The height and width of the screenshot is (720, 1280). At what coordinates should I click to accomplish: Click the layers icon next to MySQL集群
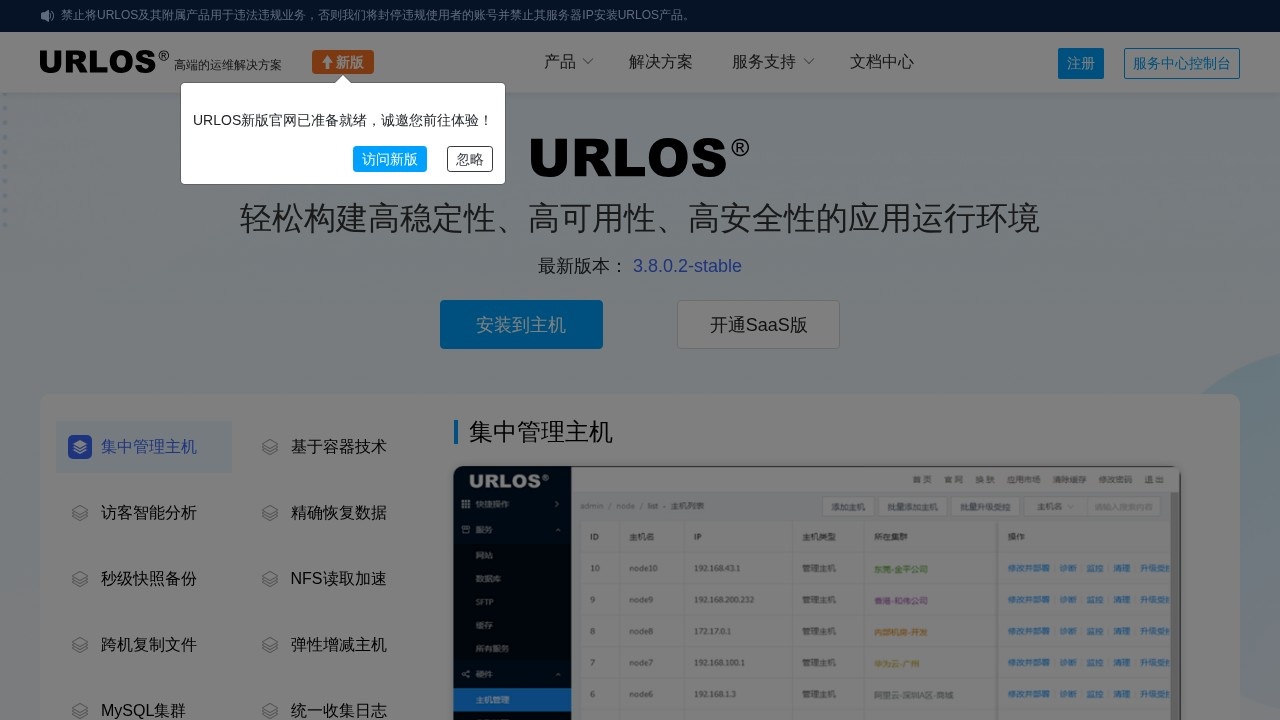80,711
